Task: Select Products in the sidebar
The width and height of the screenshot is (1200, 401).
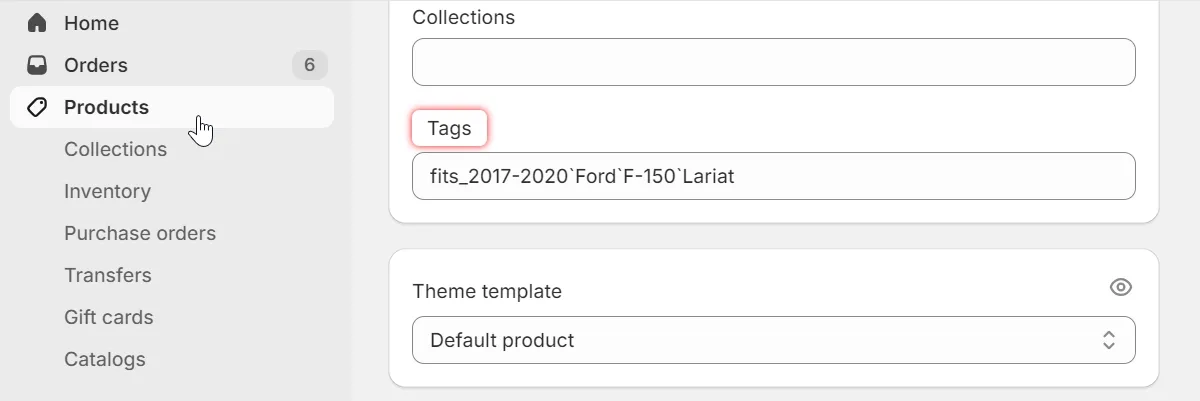Action: 106,107
